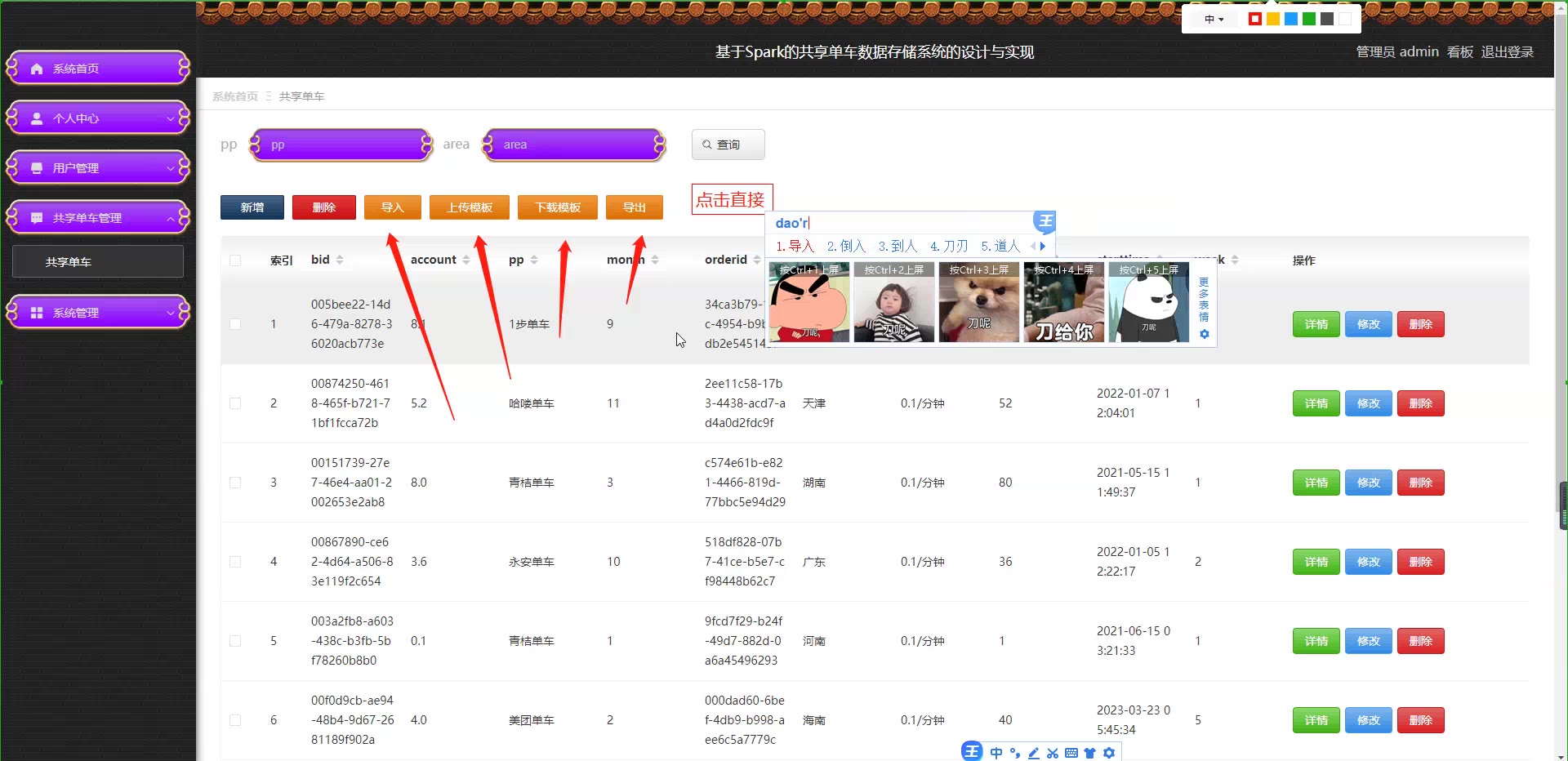
Task: Tick the checkbox for row 2
Action: [x=235, y=403]
